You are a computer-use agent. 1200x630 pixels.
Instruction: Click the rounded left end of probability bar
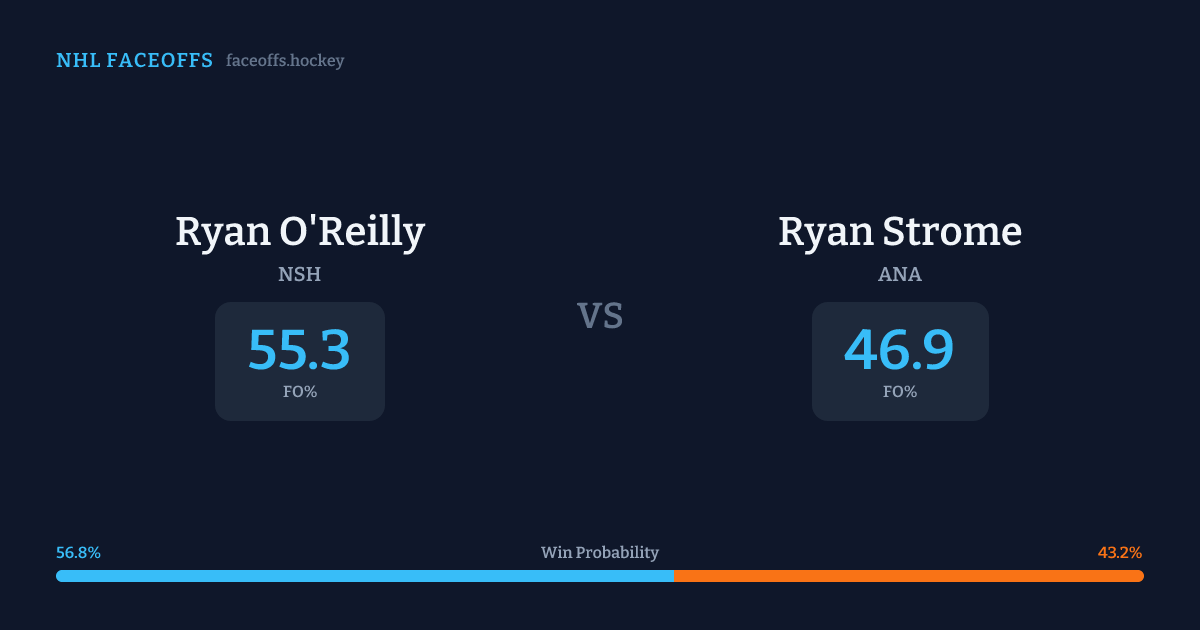coord(60,576)
